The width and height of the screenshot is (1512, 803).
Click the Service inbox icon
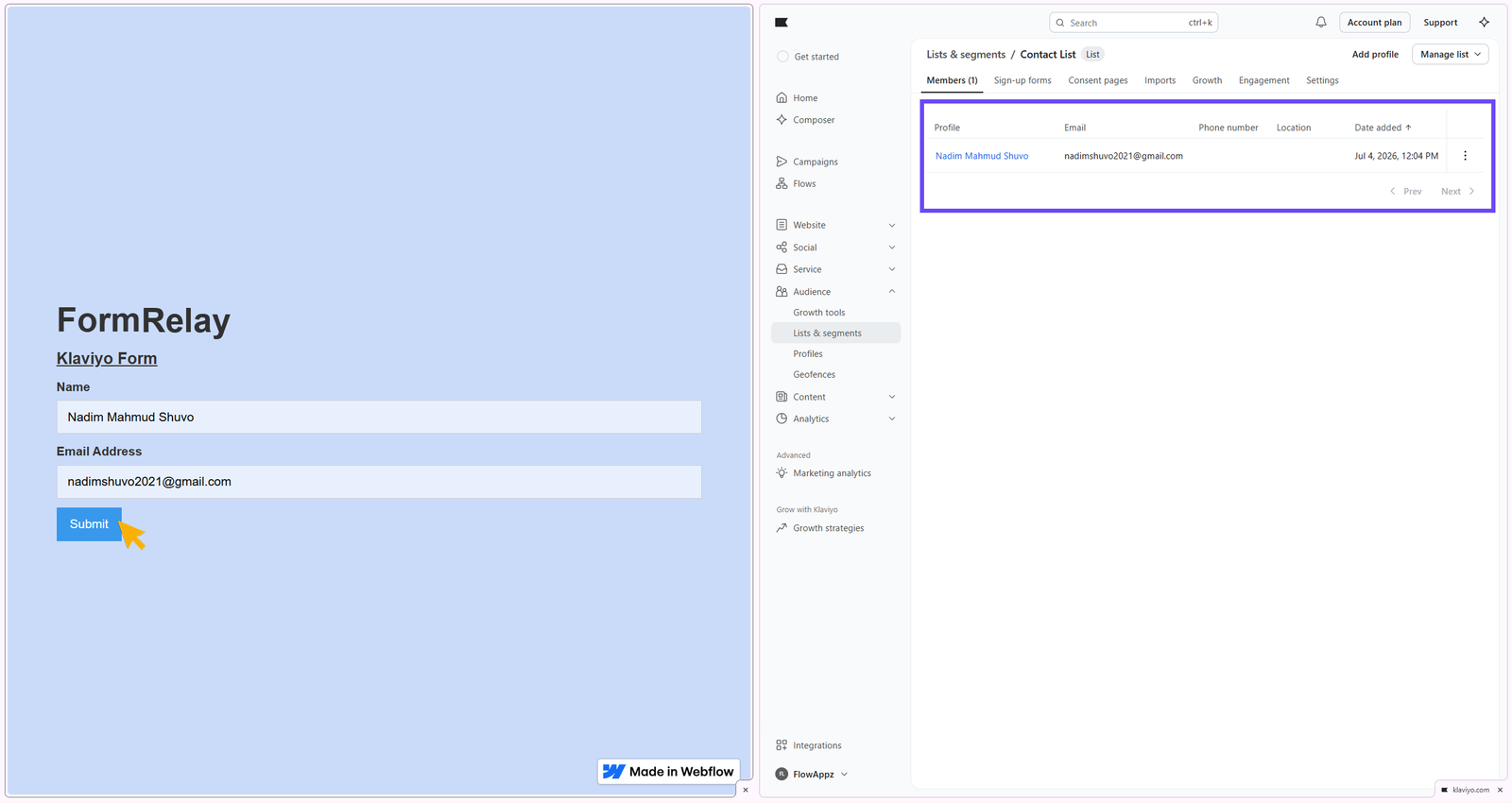pos(782,269)
